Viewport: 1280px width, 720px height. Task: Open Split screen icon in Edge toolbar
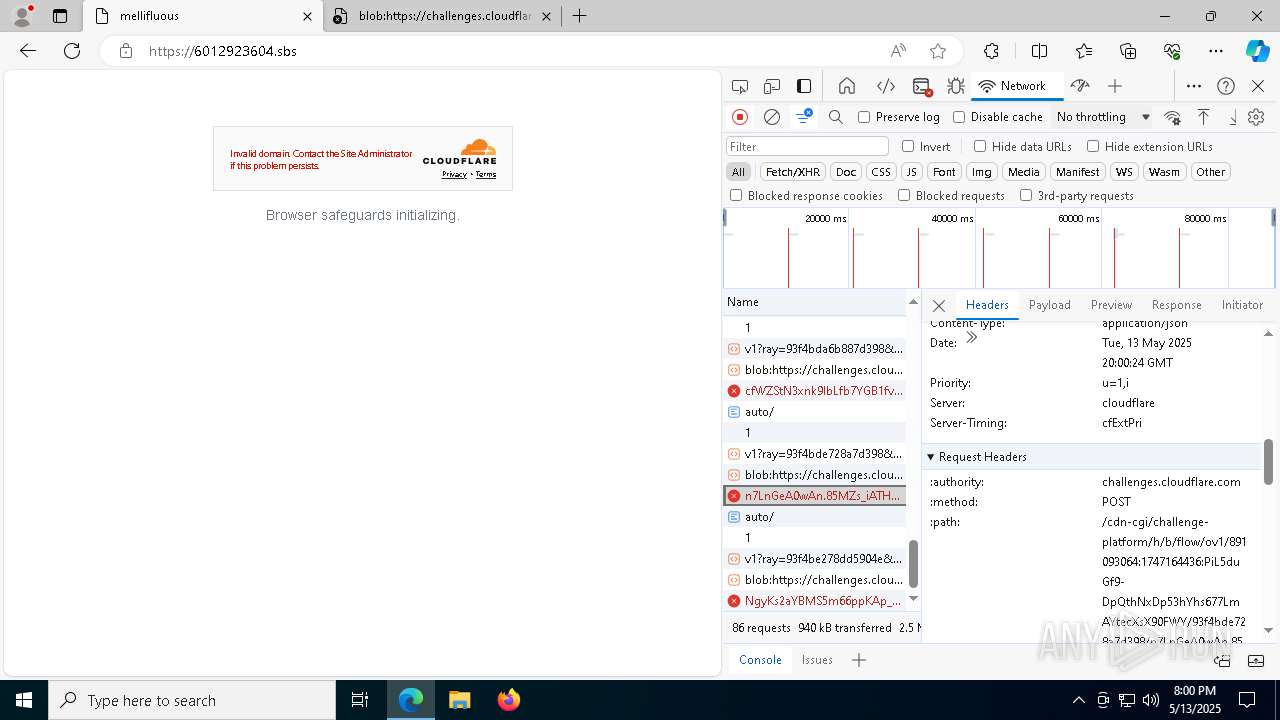(x=1039, y=51)
